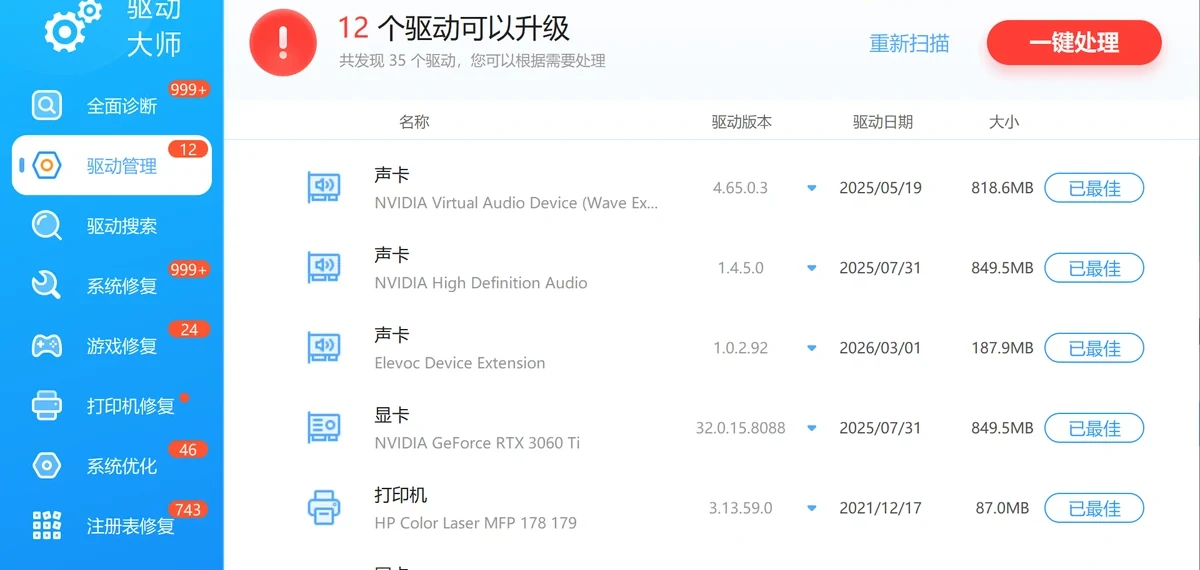Viewport: 1200px width, 570px height.
Task: Click sound card icon for Elevoc Device Extension
Action: 323,347
